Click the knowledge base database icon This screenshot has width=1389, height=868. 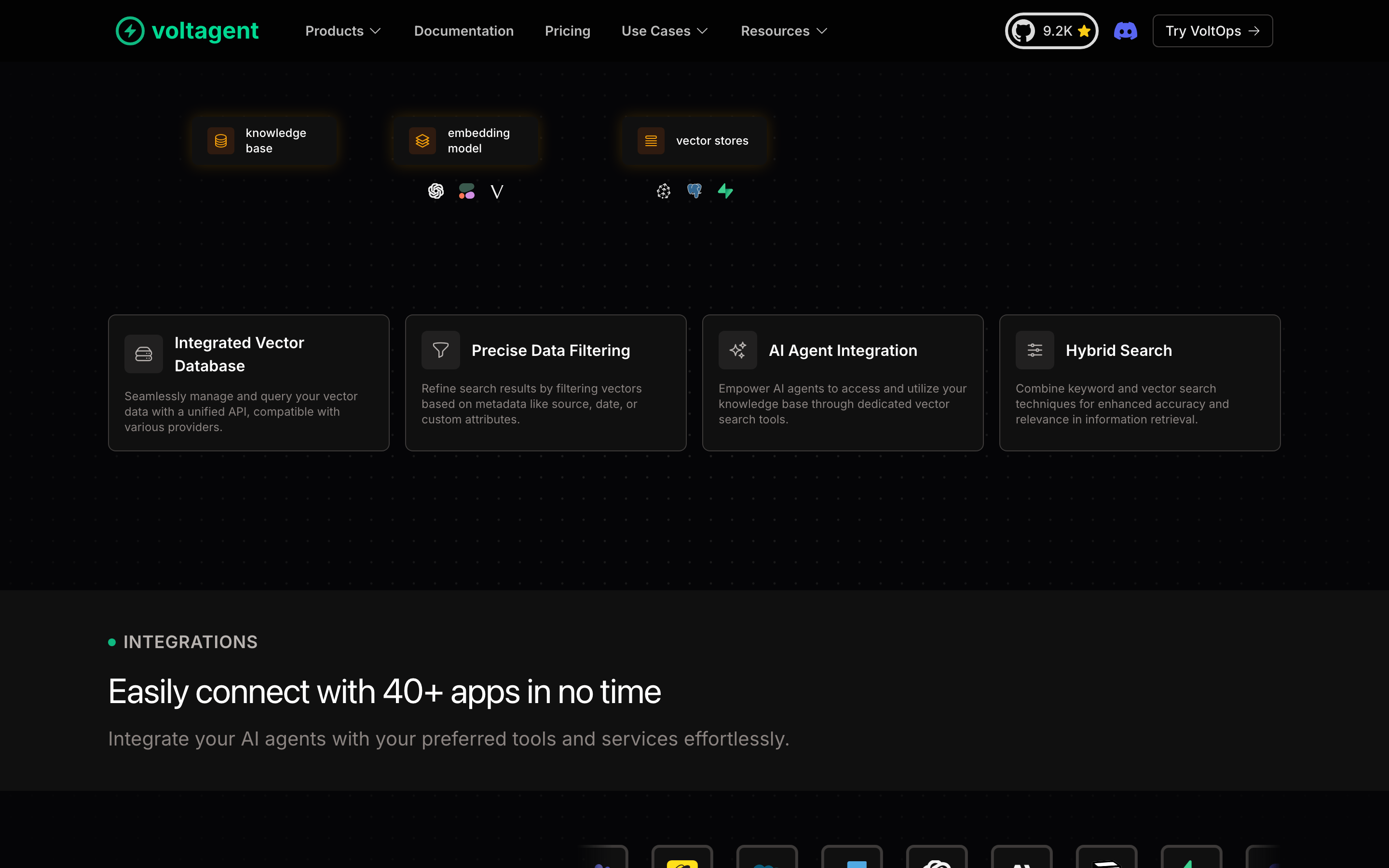221,141
